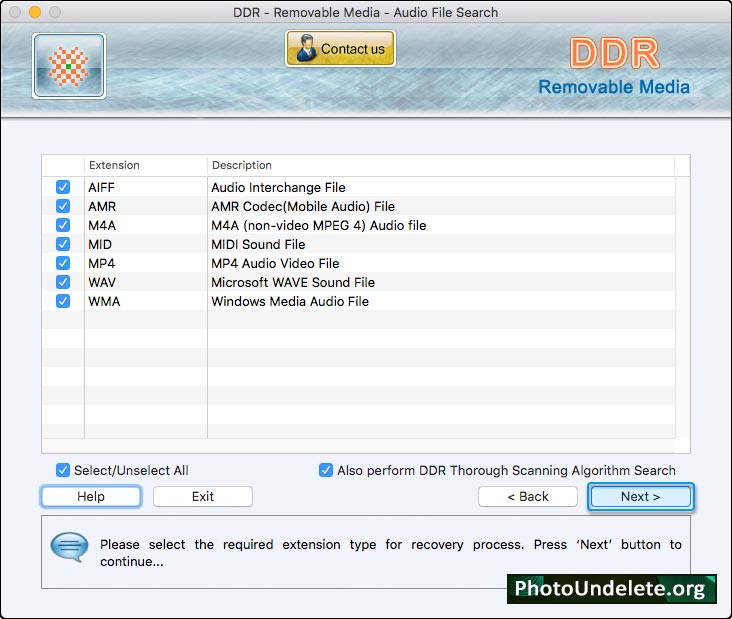Viewport: 732px width, 619px height.
Task: Uncheck the AIFF extension checkbox
Action: point(63,187)
